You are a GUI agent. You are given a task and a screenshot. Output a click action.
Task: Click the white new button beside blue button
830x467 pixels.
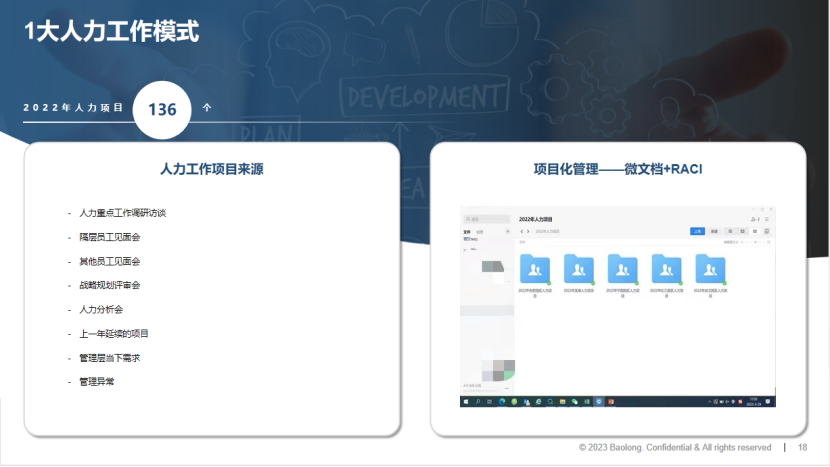pyautogui.click(x=714, y=231)
